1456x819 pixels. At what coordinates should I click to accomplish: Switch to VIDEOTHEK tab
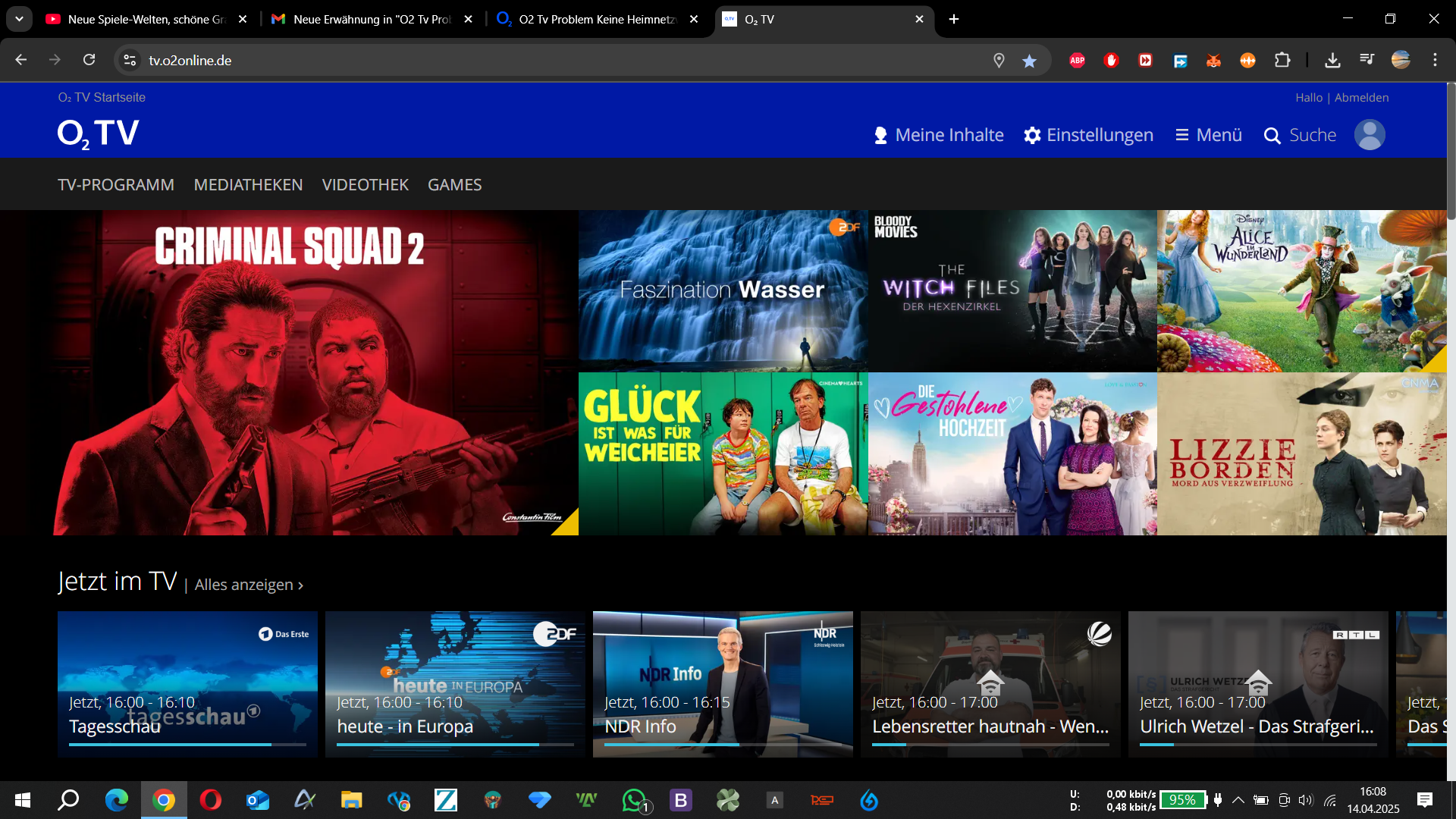click(x=365, y=184)
